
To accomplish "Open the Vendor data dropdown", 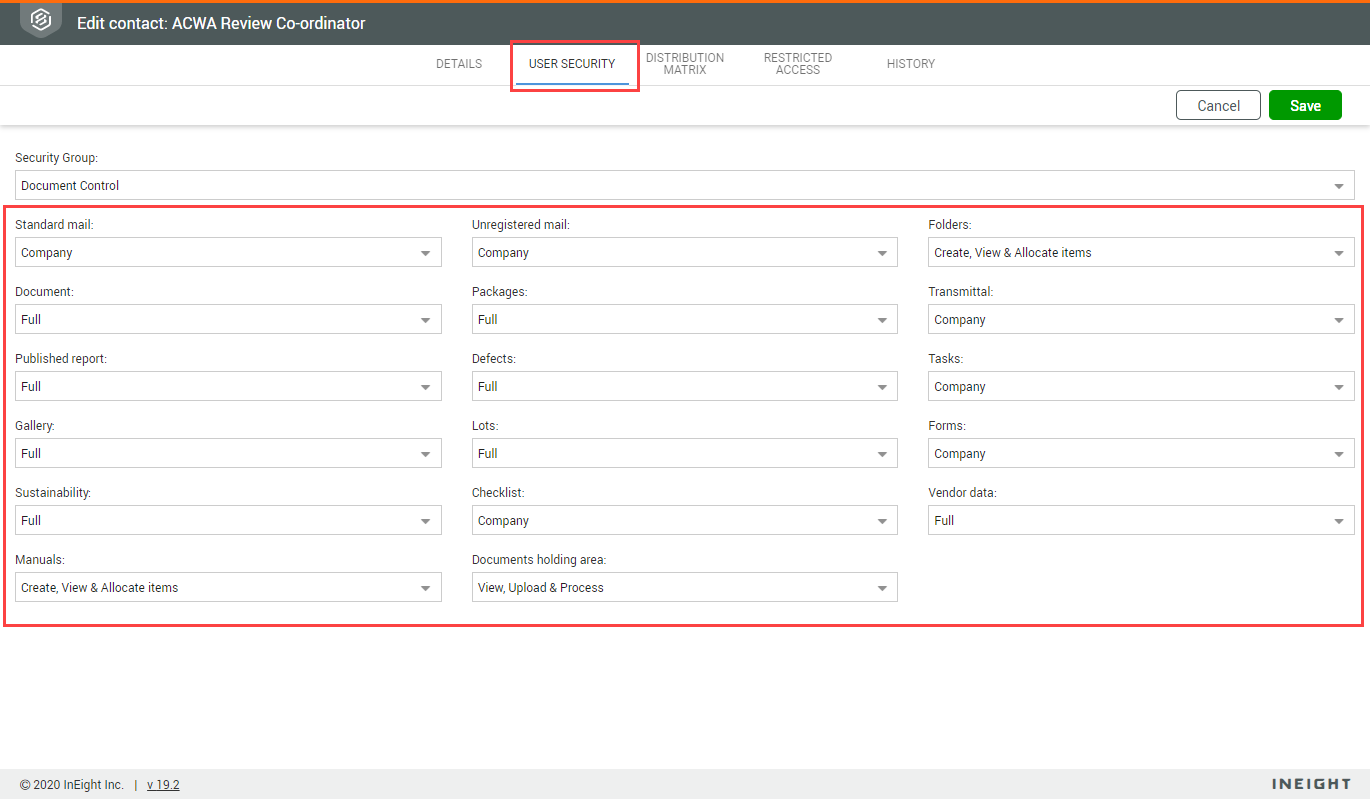I will click(1141, 521).
